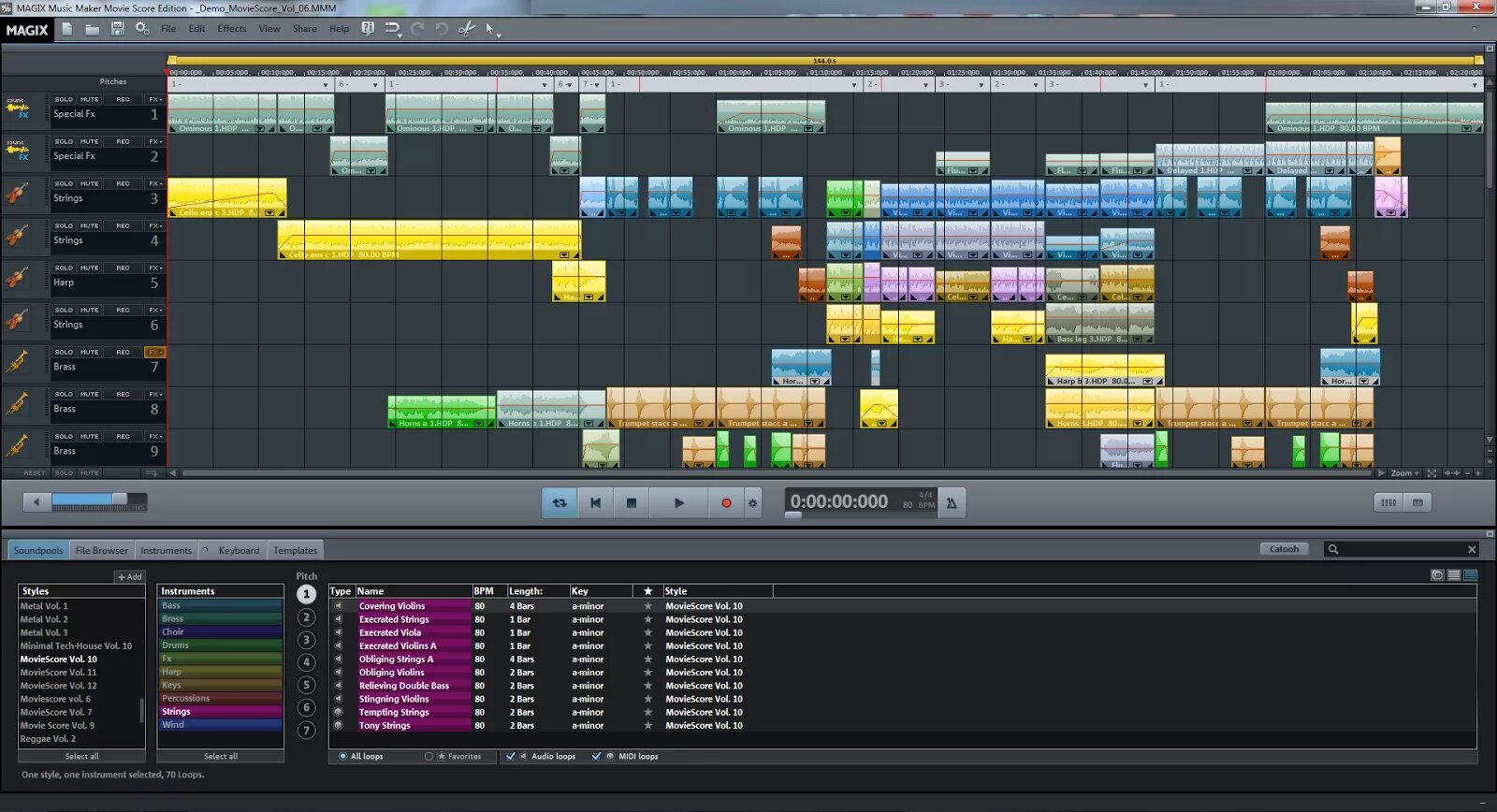The image size is (1497, 812).
Task: Open the FX dropdown on Brass track 9
Action: click(155, 436)
